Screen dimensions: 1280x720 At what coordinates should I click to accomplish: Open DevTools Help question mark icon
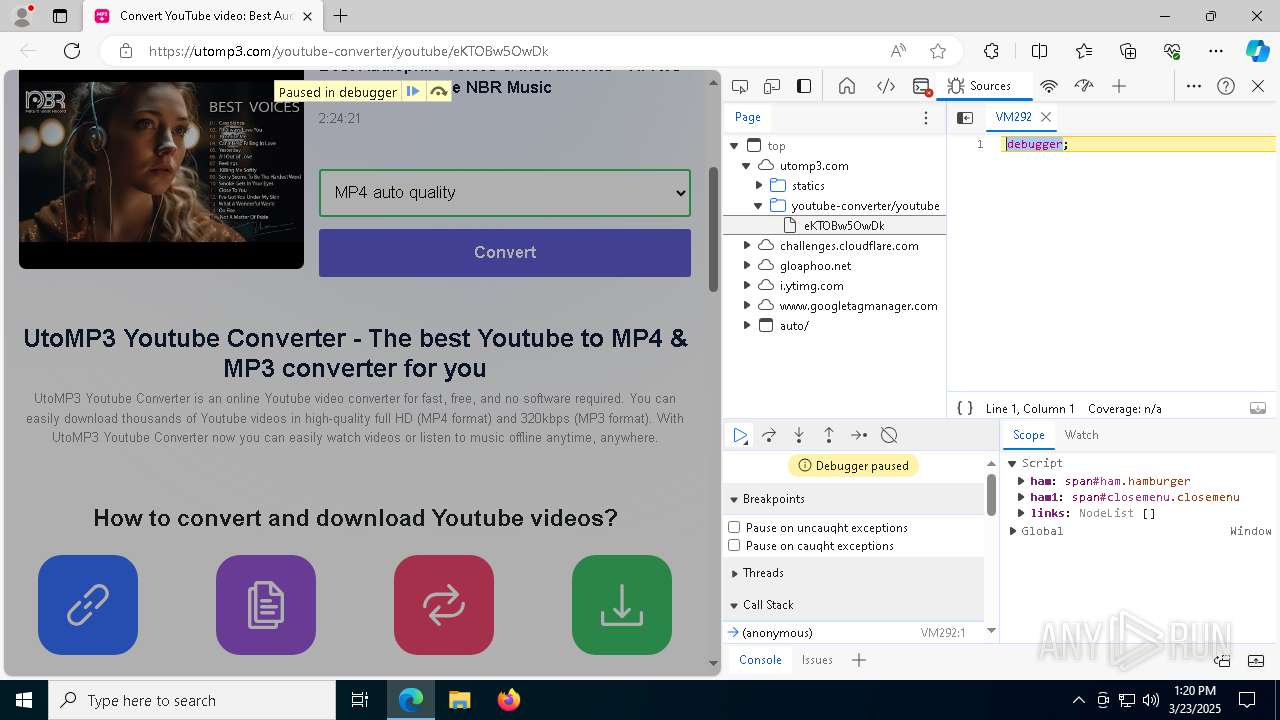point(1226,86)
